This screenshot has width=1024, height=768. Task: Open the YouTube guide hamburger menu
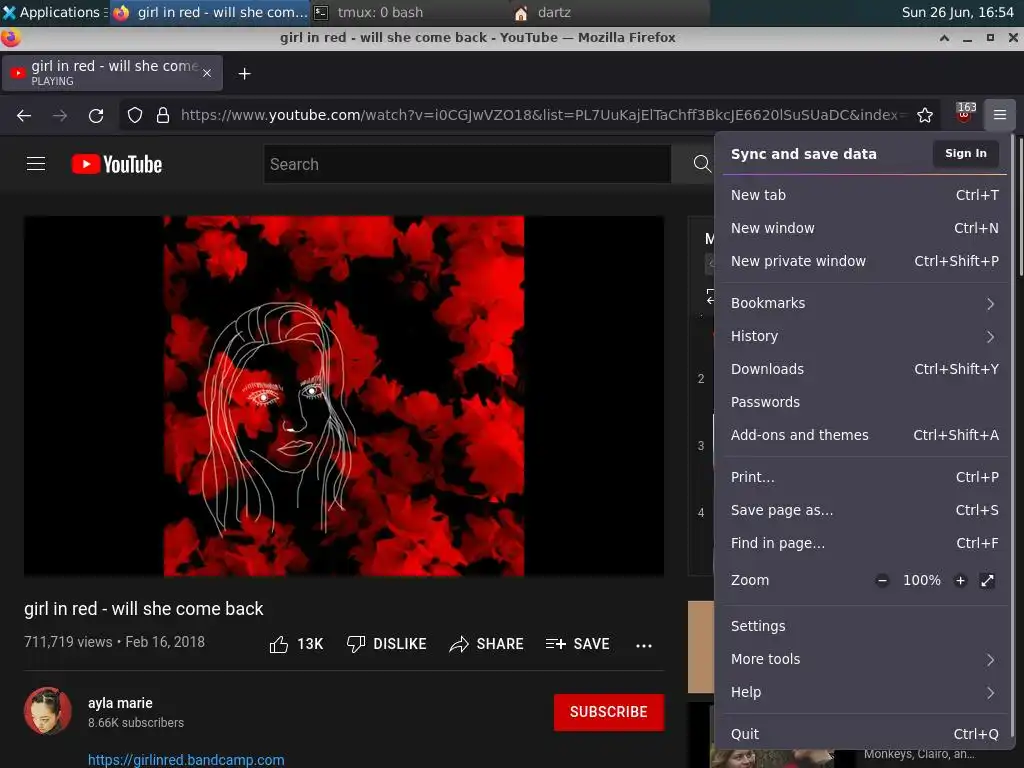click(36, 164)
